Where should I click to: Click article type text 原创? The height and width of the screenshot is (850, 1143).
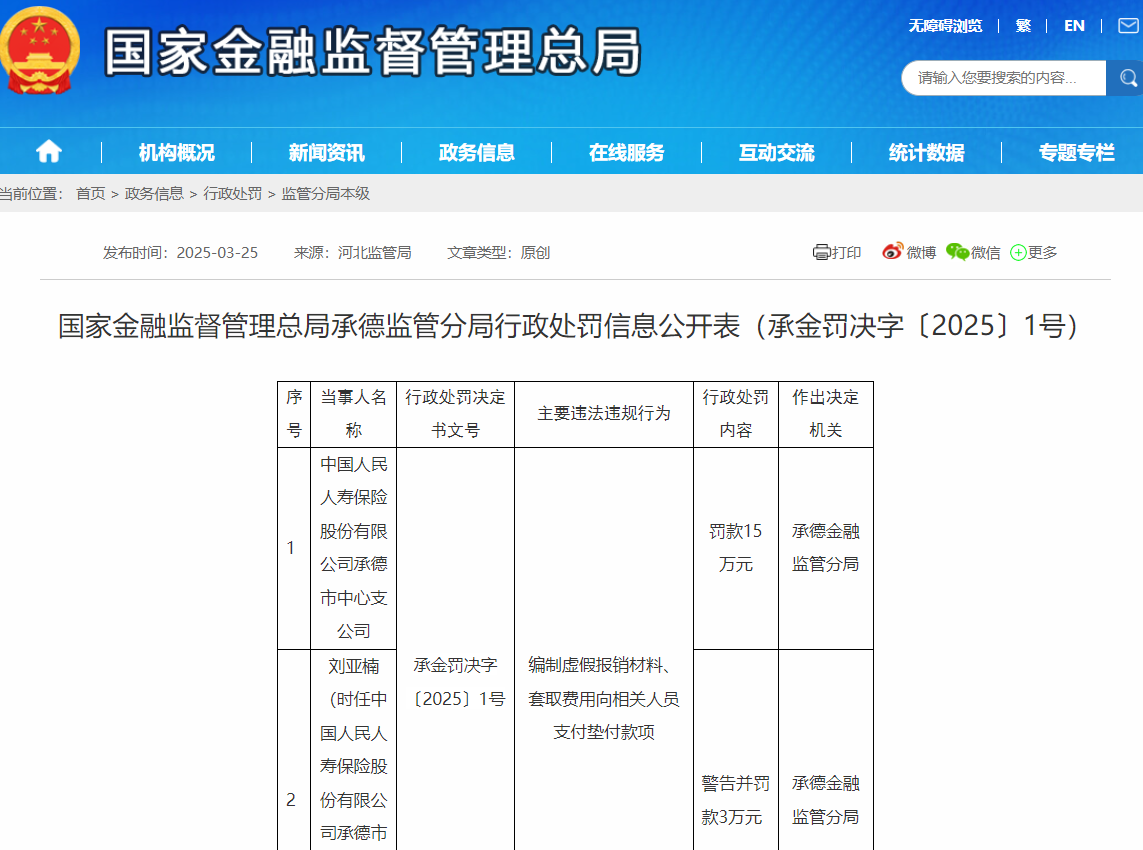[535, 252]
